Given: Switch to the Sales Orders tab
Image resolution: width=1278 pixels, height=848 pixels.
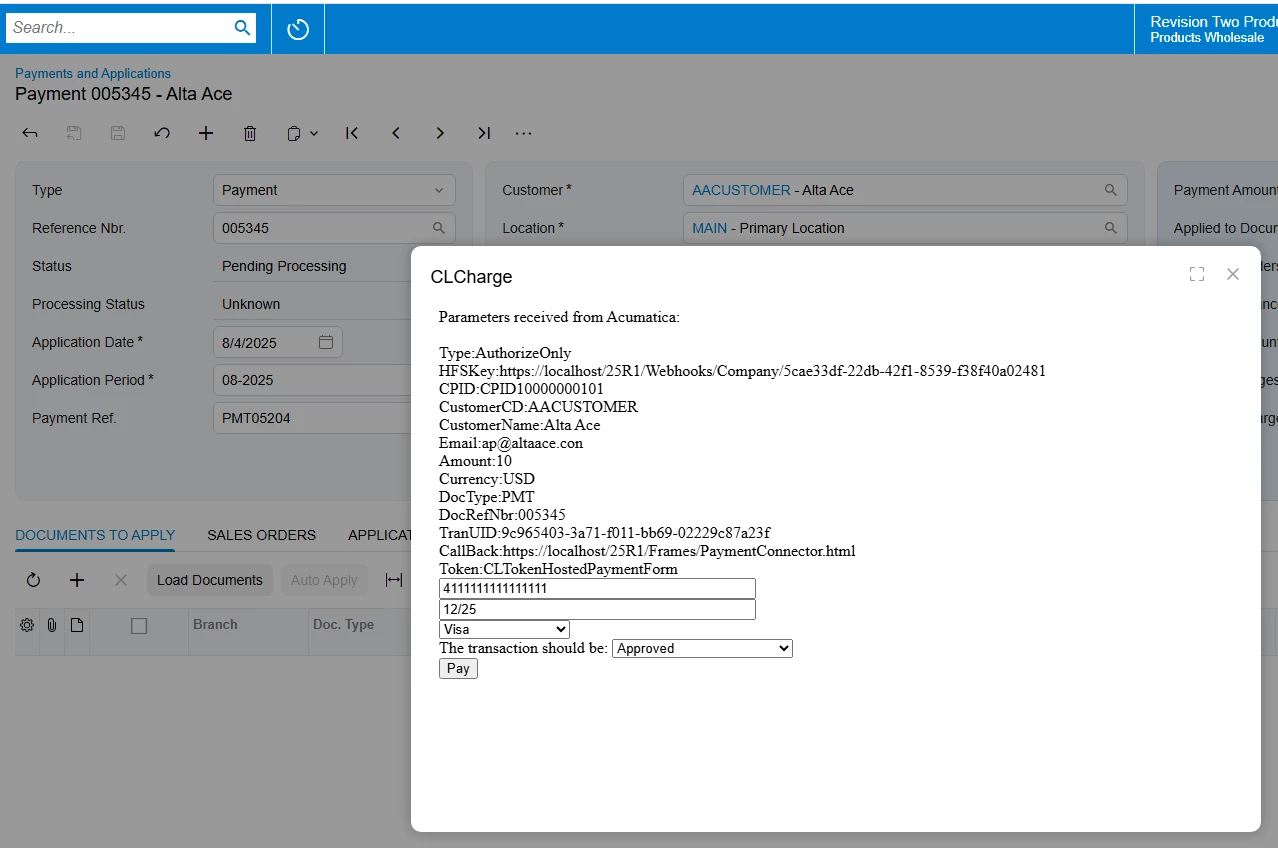Looking at the screenshot, I should tap(261, 535).
